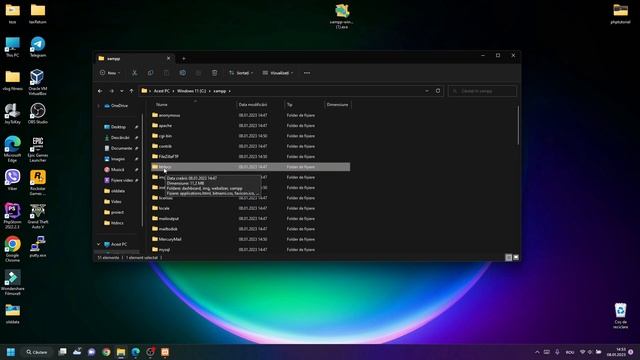Switch to large thumbnails view in status bar

pos(516,258)
